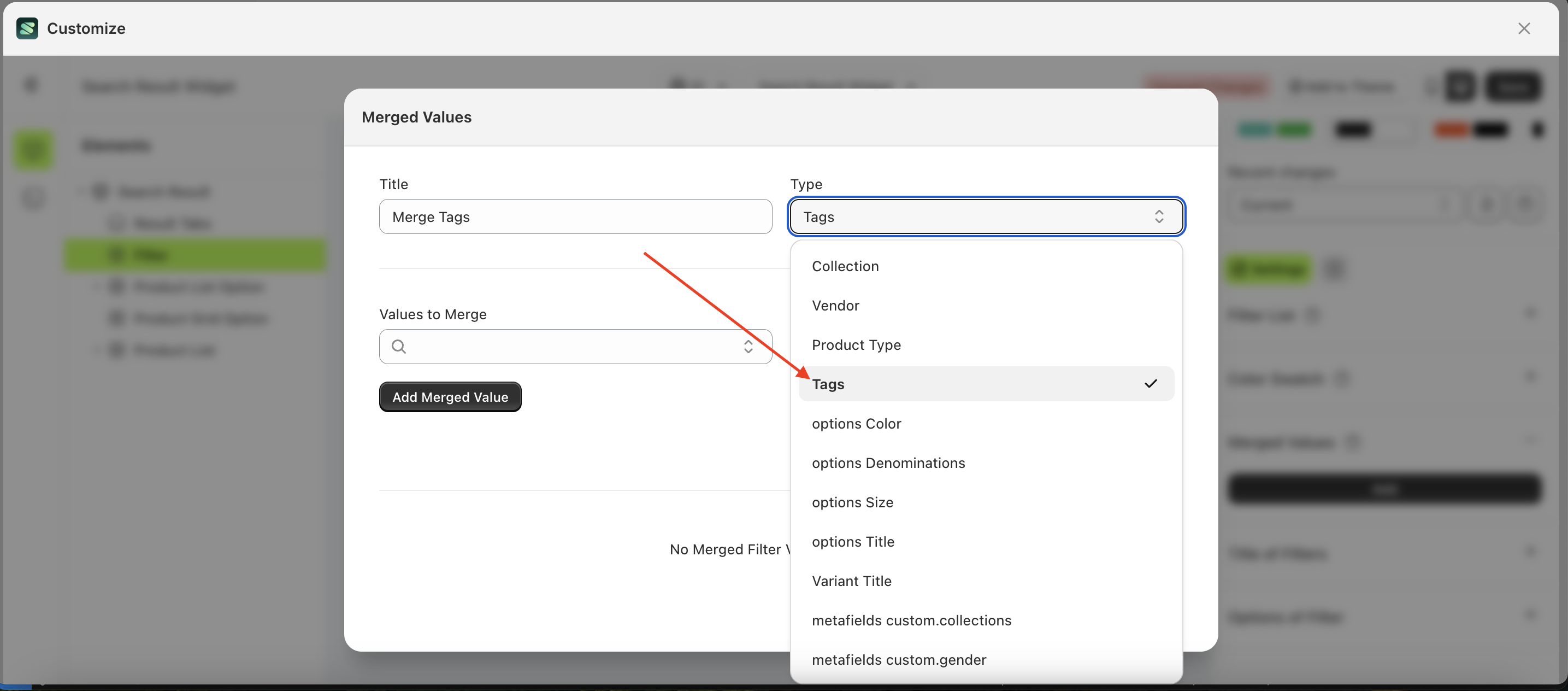Select the highlighted Tags option

pos(828,384)
